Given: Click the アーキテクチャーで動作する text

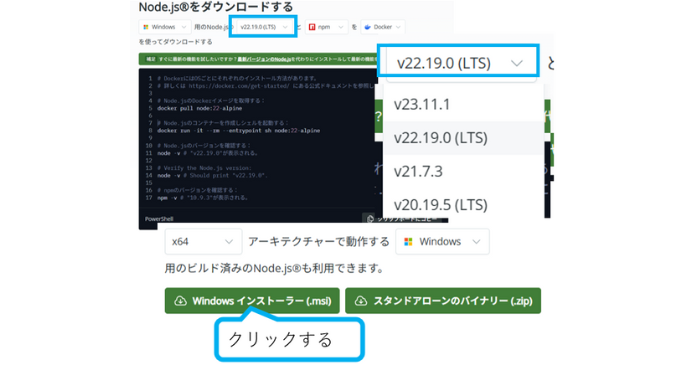Looking at the screenshot, I should 319,242.
